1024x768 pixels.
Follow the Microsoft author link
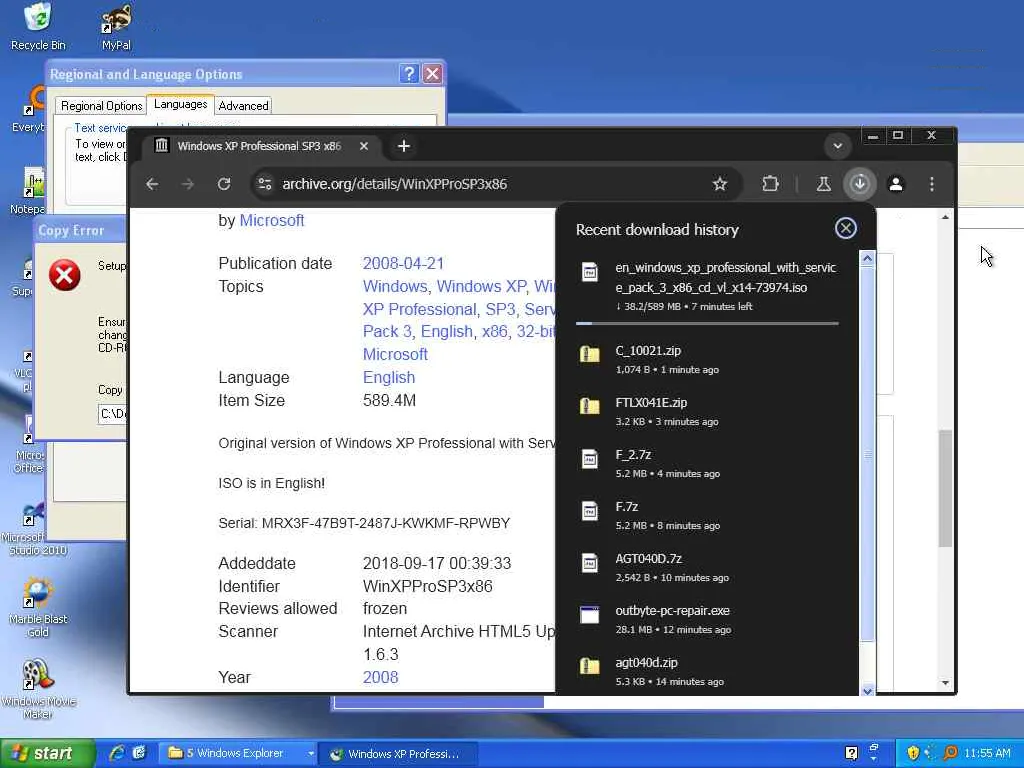coord(272,221)
